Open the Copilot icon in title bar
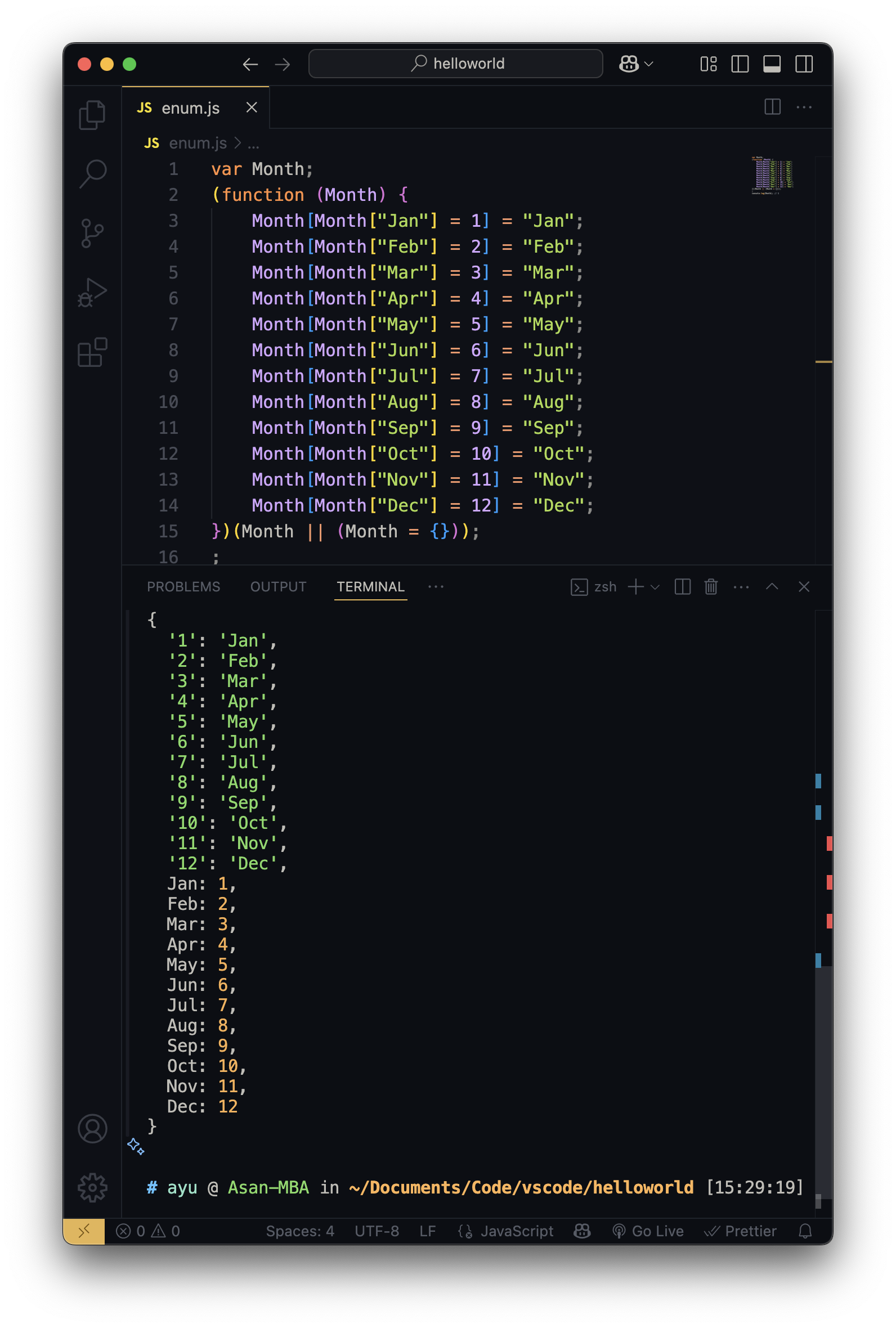Viewport: 896px width, 1328px height. coord(629,64)
